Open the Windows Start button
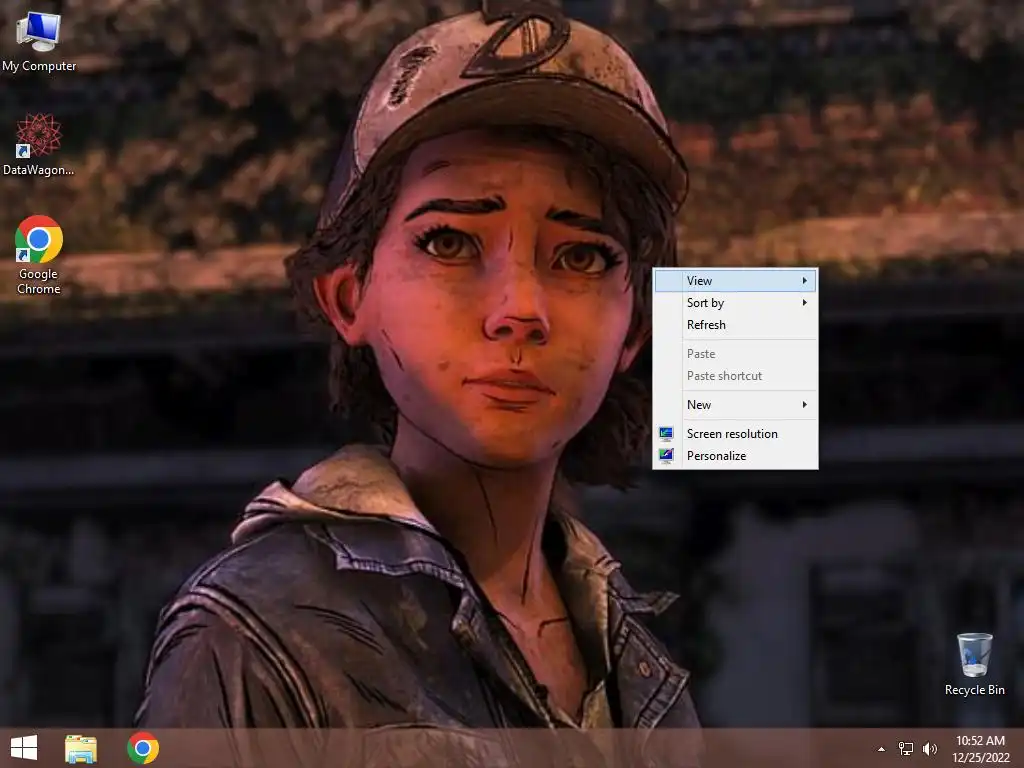This screenshot has height=768, width=1024. [24, 748]
